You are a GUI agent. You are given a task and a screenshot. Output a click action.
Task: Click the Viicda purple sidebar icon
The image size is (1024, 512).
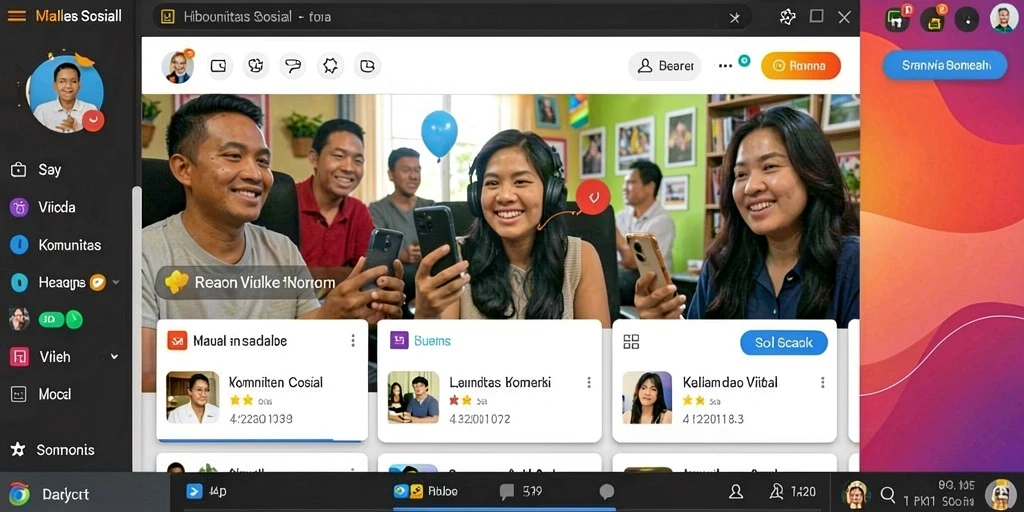click(x=20, y=208)
